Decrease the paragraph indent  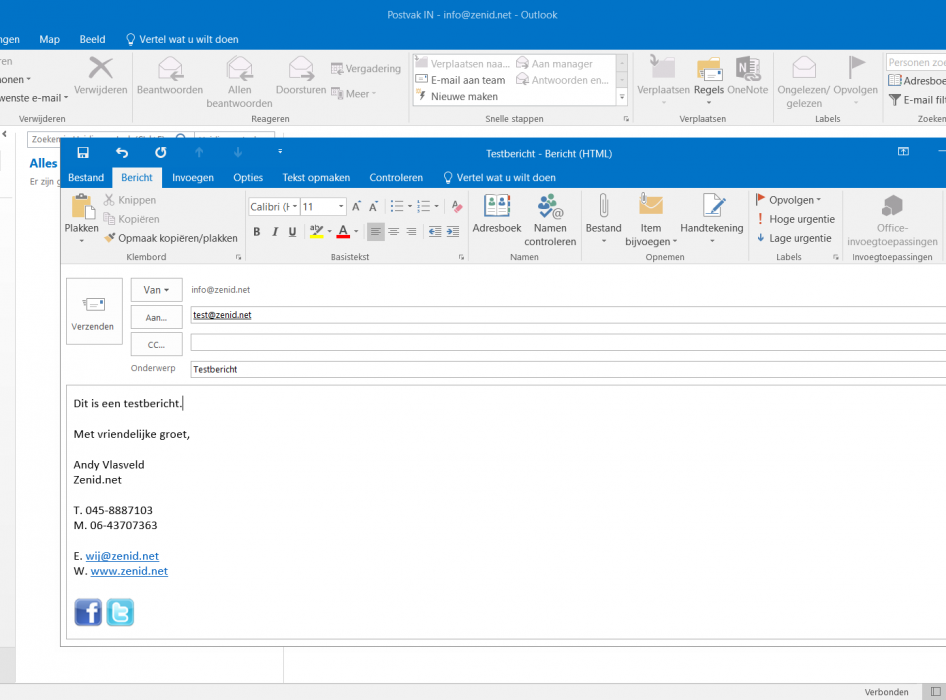[434, 232]
